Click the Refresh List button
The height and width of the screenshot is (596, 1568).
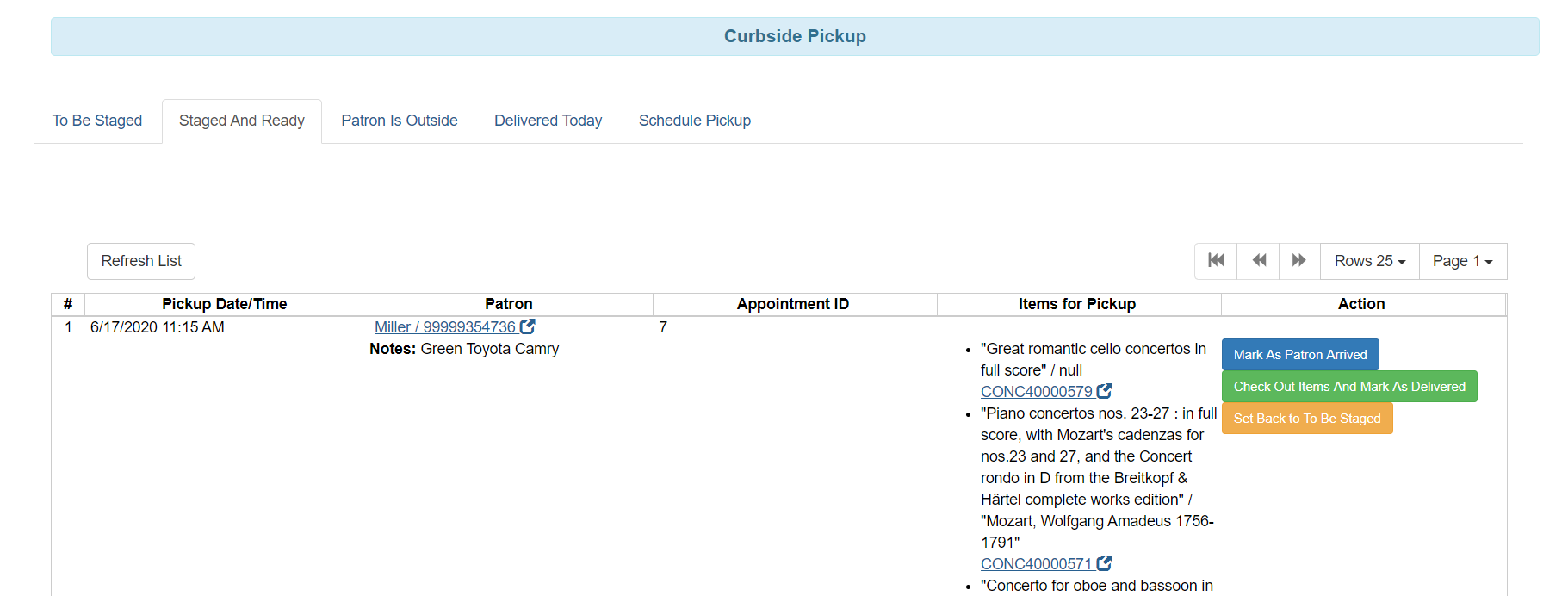141,261
